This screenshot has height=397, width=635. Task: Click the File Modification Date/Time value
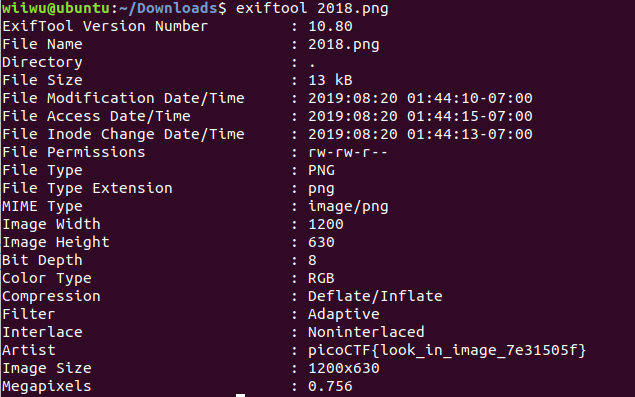pyautogui.click(x=420, y=98)
